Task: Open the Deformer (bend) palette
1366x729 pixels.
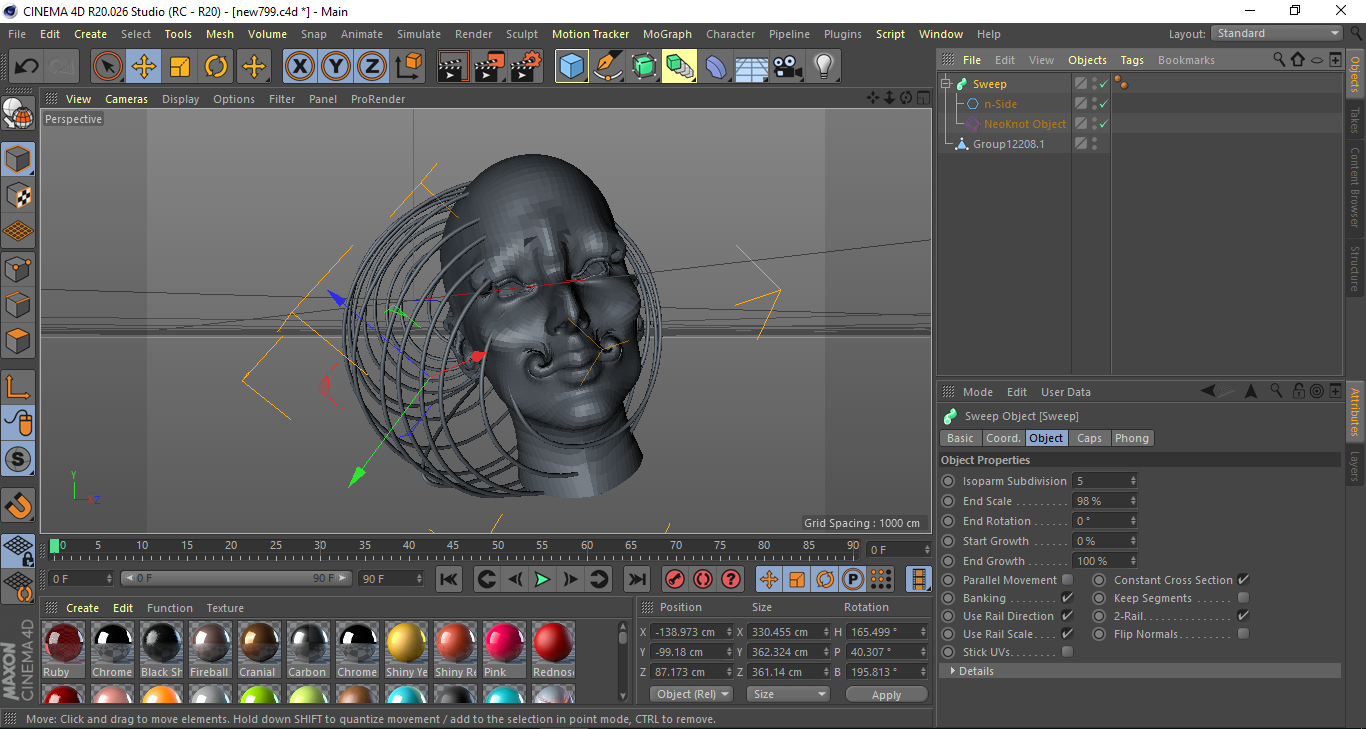Action: pos(716,67)
